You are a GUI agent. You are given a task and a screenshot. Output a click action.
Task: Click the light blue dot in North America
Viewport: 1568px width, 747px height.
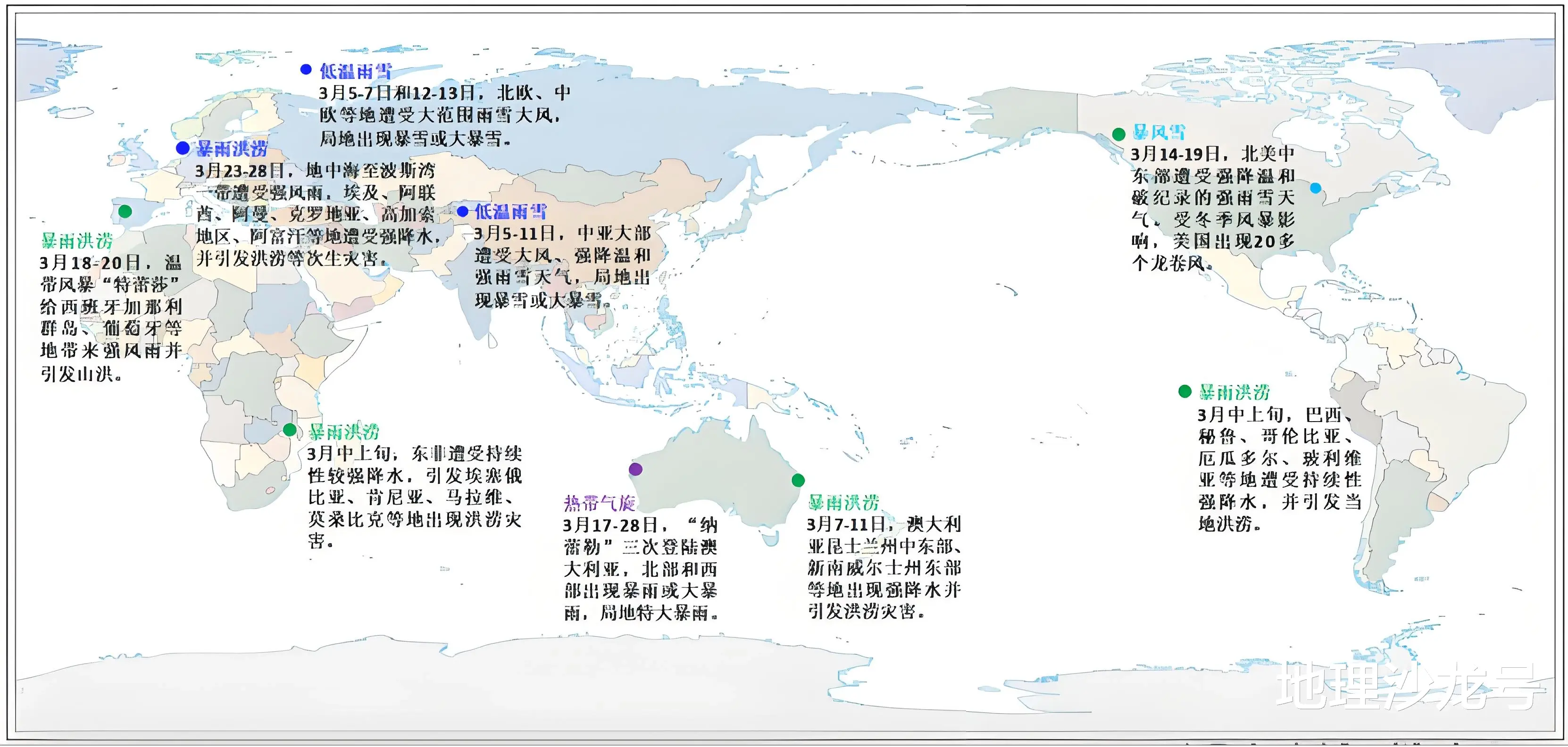[1315, 188]
